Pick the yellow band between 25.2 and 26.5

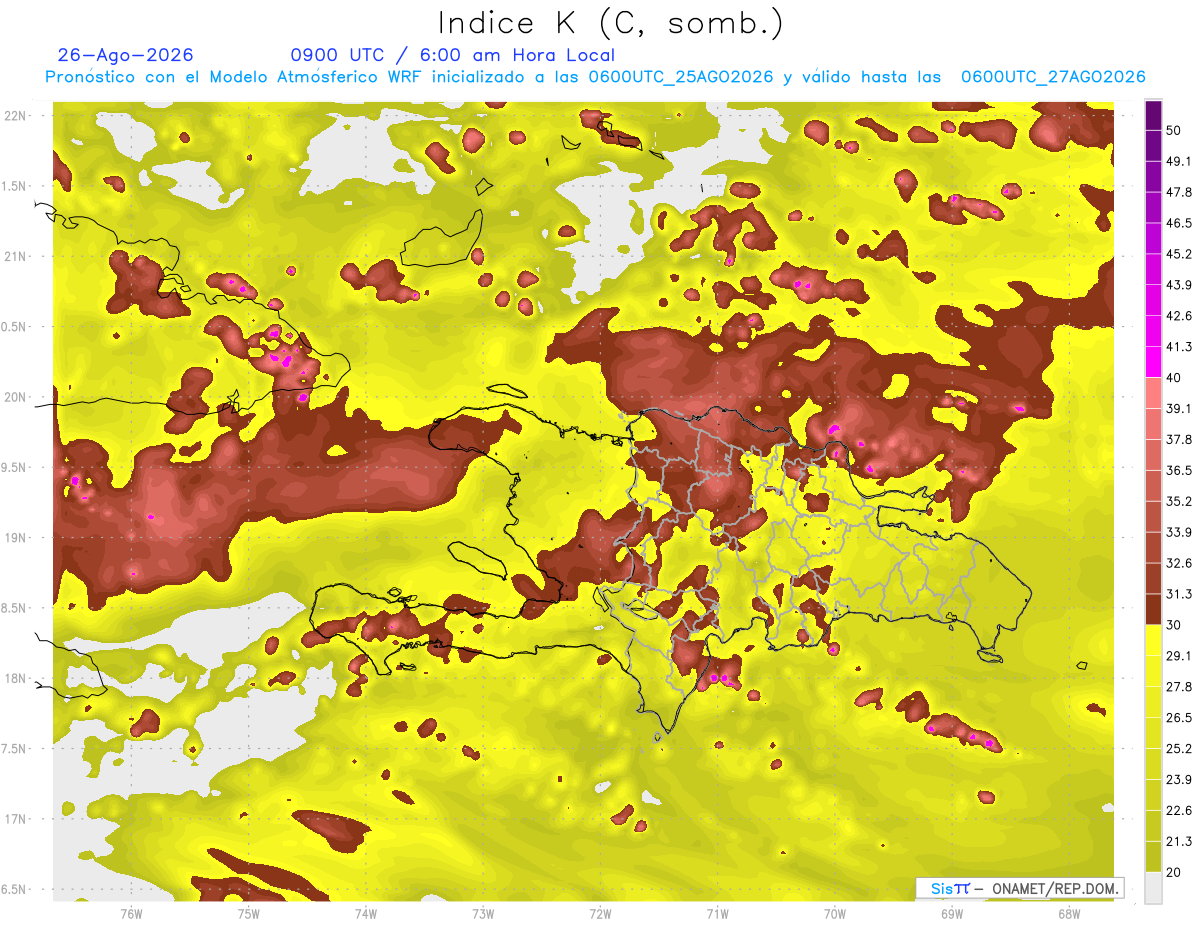click(1153, 733)
